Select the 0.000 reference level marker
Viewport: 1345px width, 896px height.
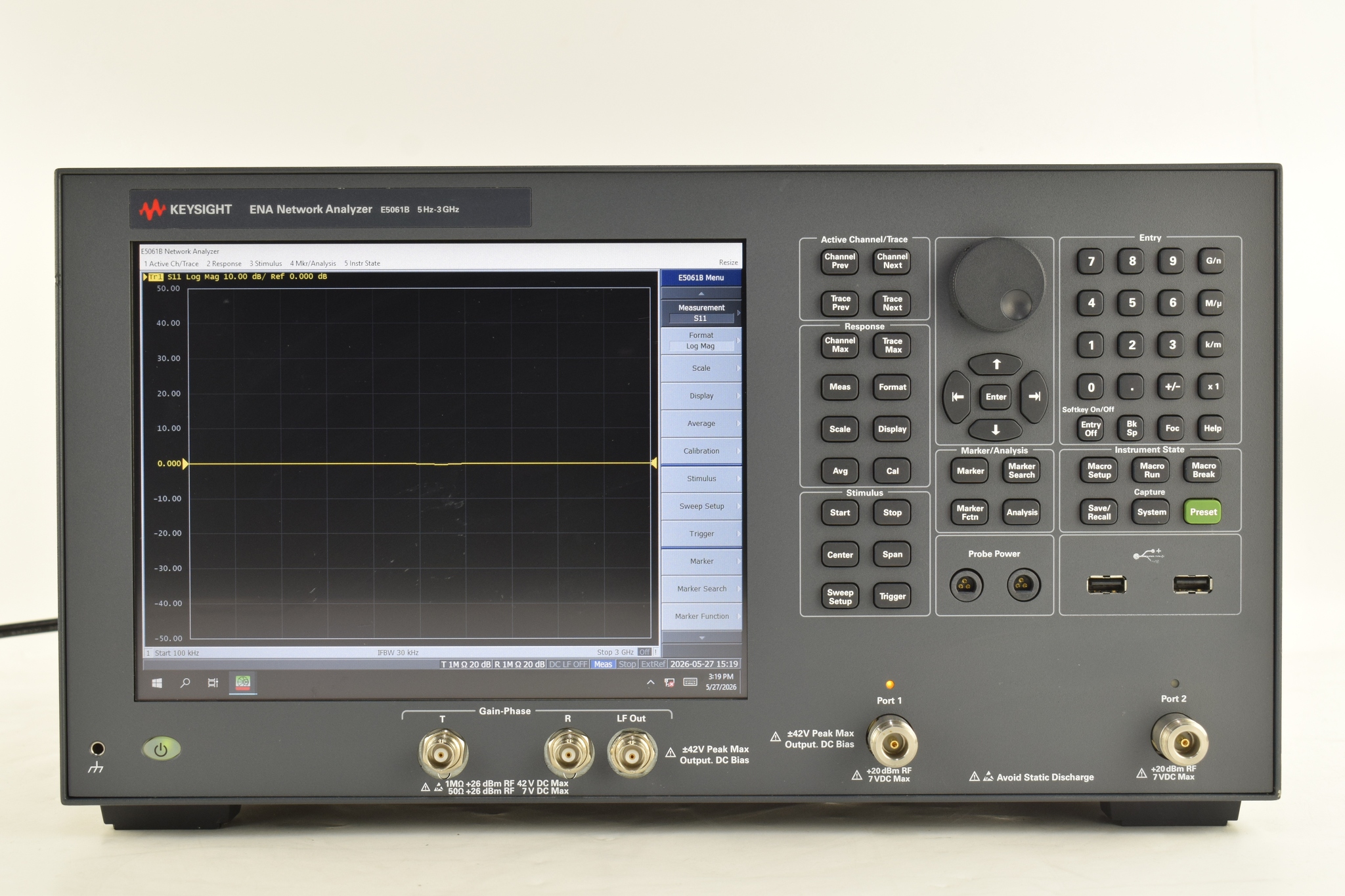tap(173, 463)
